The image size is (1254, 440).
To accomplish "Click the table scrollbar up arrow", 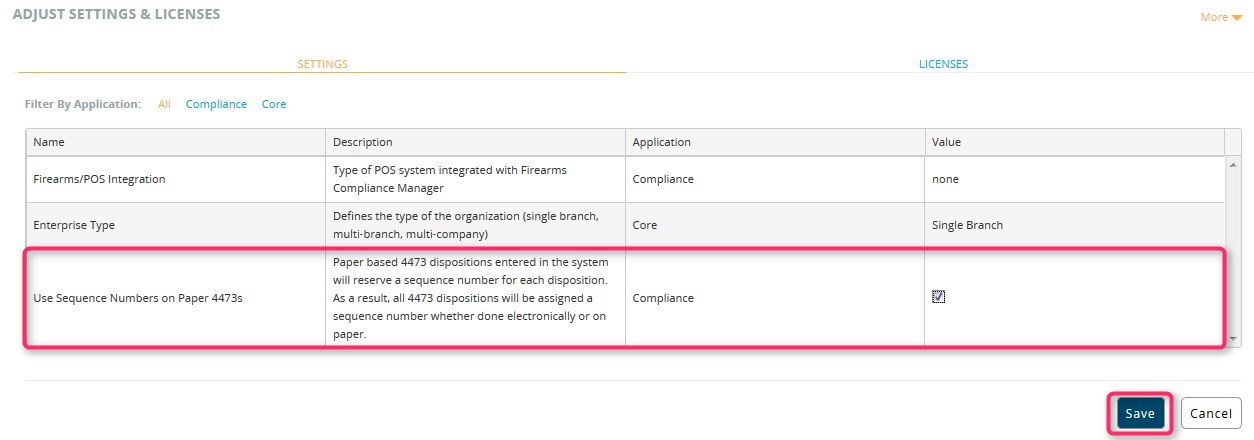I will [1232, 164].
